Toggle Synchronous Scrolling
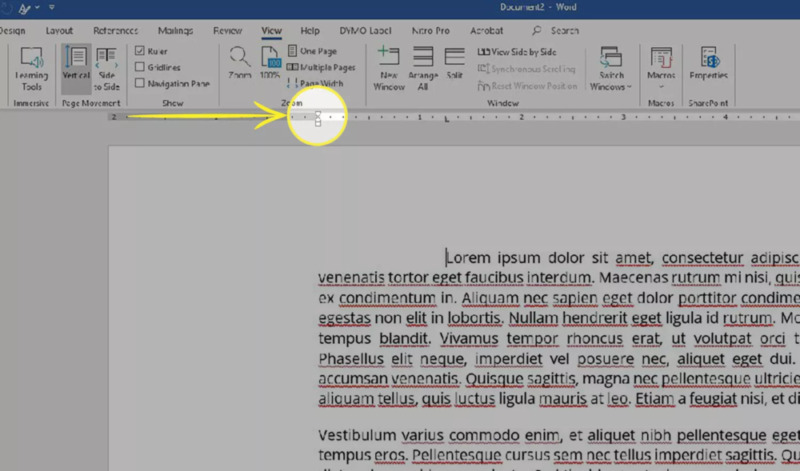Screen dimensions: 800x471 click(526, 68)
